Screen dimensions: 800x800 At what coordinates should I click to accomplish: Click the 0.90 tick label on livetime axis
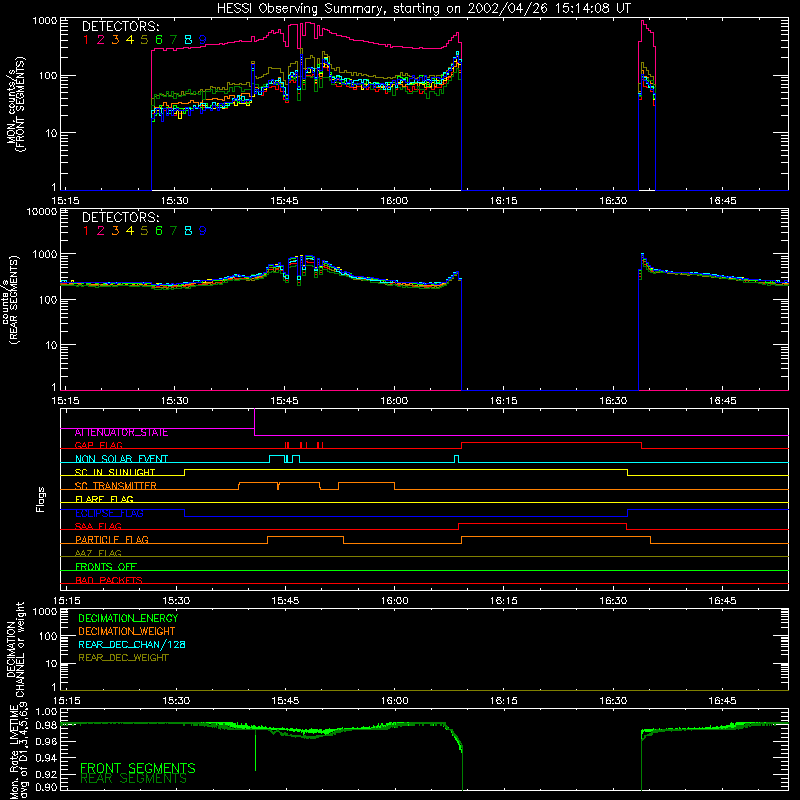tap(46, 788)
